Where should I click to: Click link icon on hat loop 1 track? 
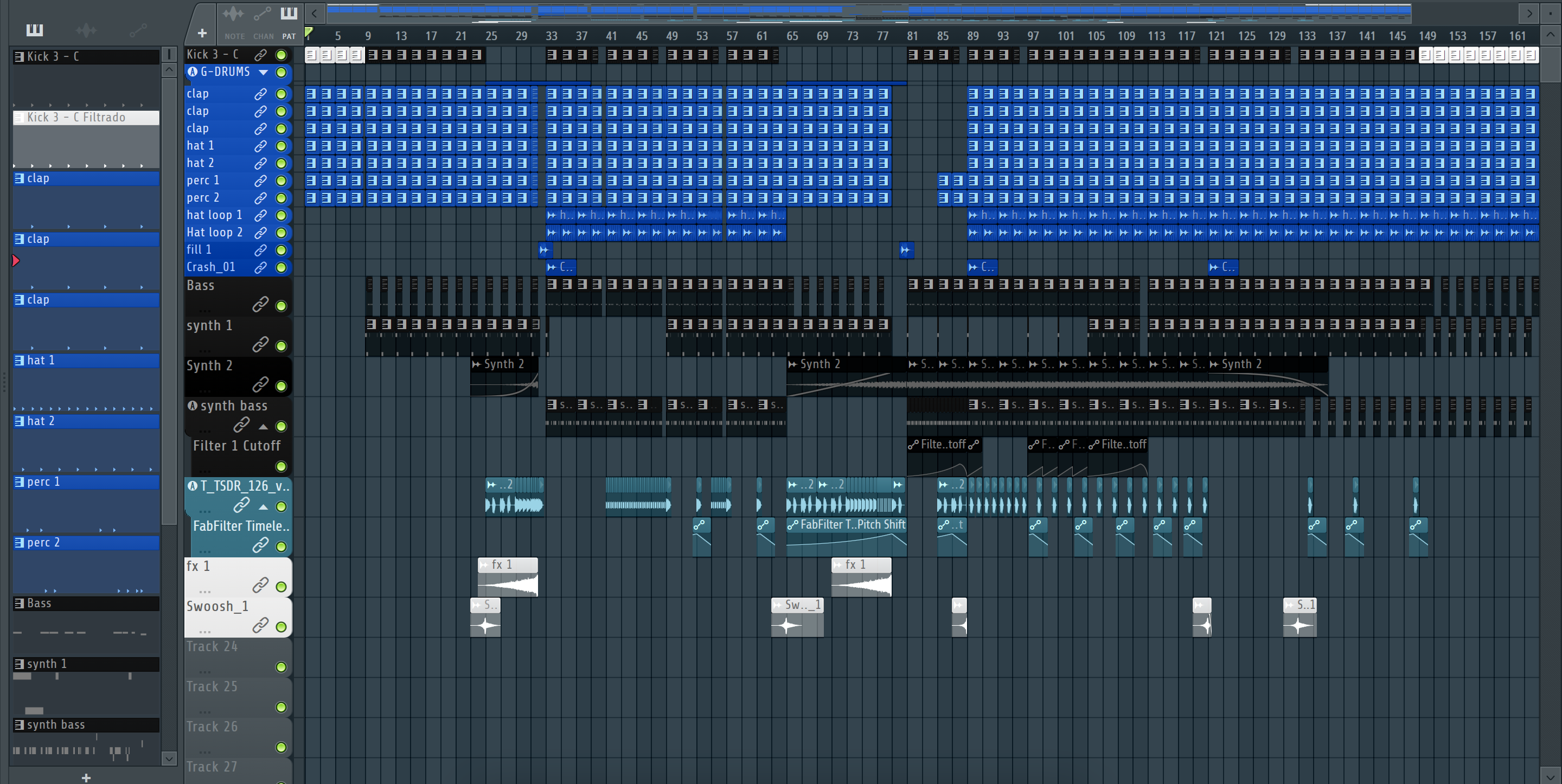(x=260, y=215)
